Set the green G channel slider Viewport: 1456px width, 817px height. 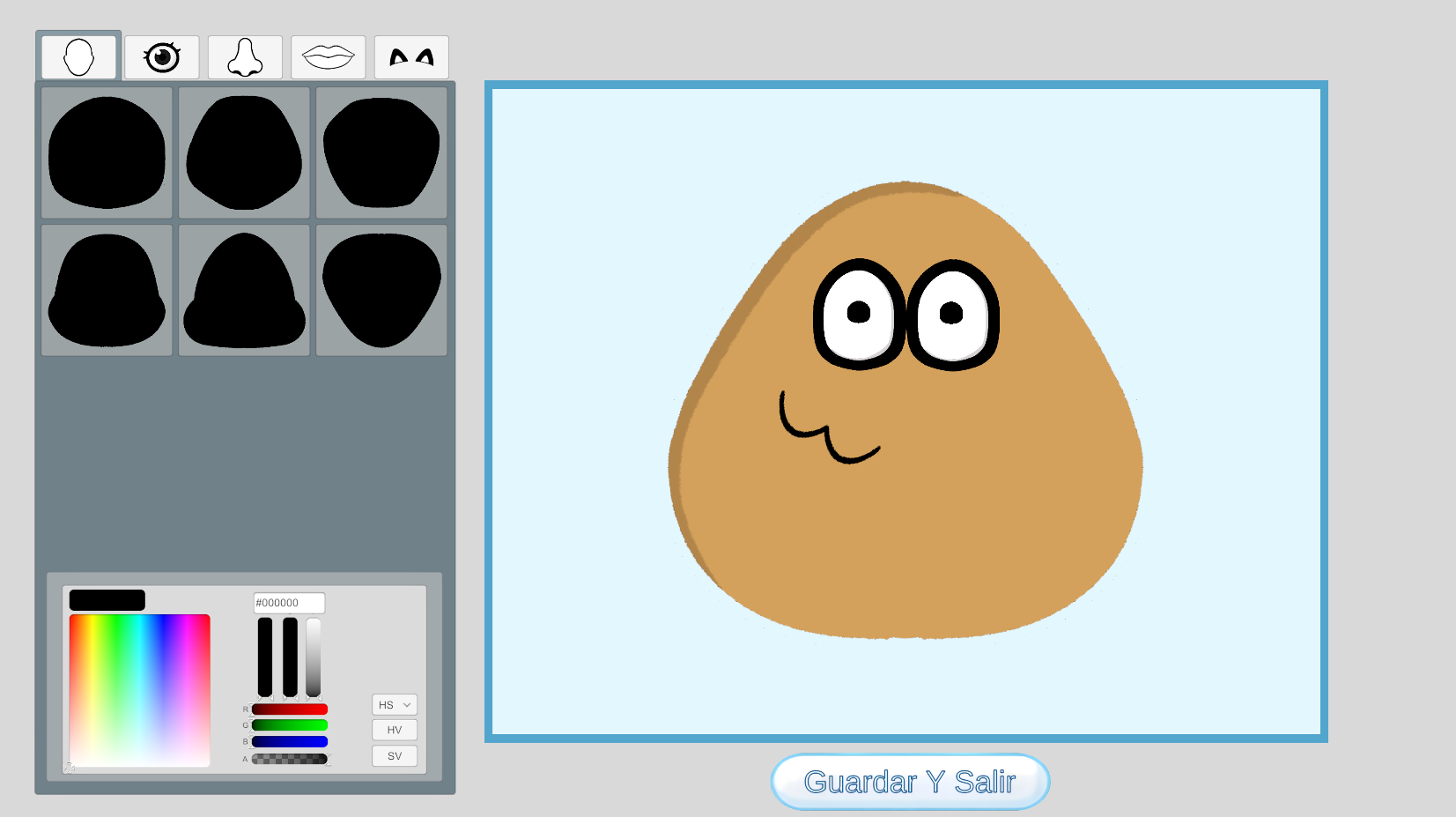(x=290, y=725)
